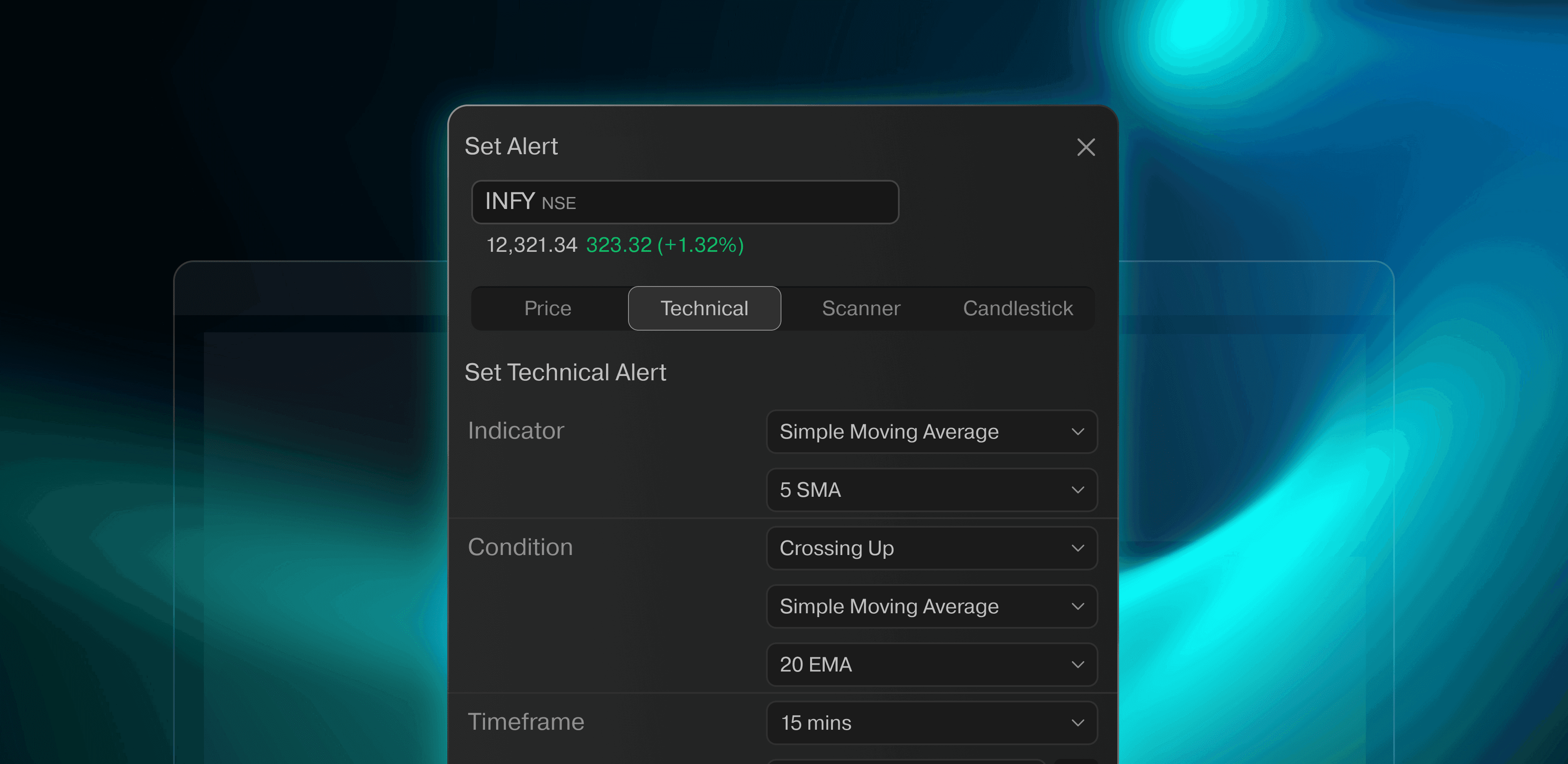This screenshot has height=764, width=1568.
Task: Switch to the Price tab
Action: [x=548, y=308]
